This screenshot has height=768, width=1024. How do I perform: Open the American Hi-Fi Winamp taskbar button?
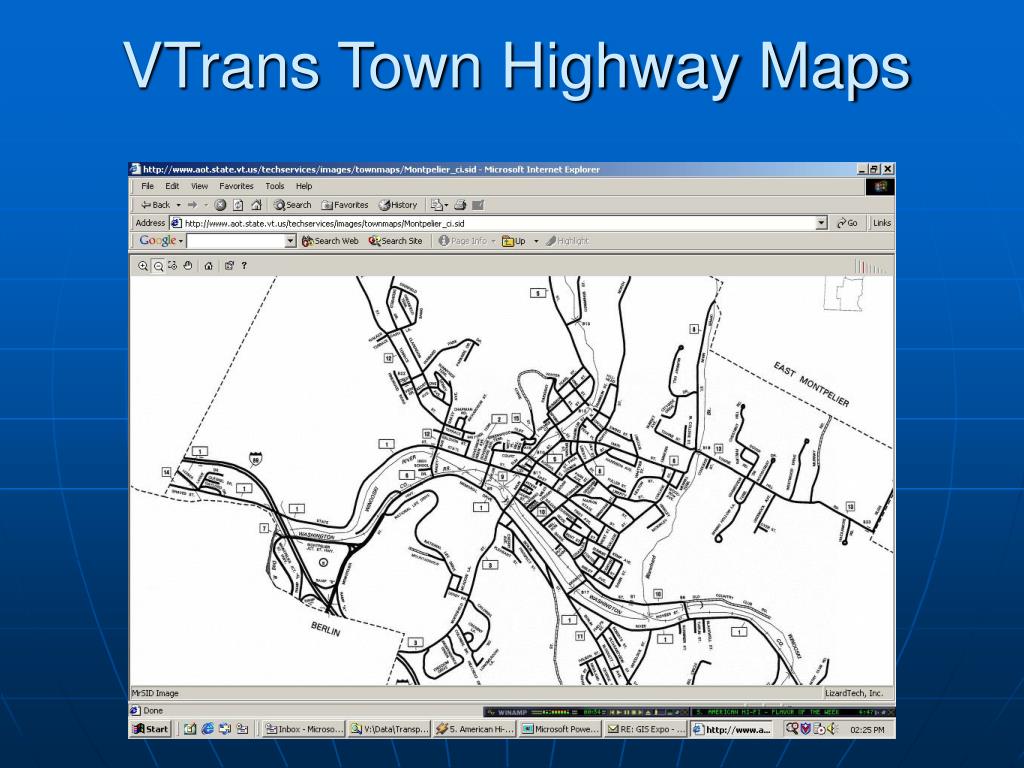pyautogui.click(x=475, y=729)
